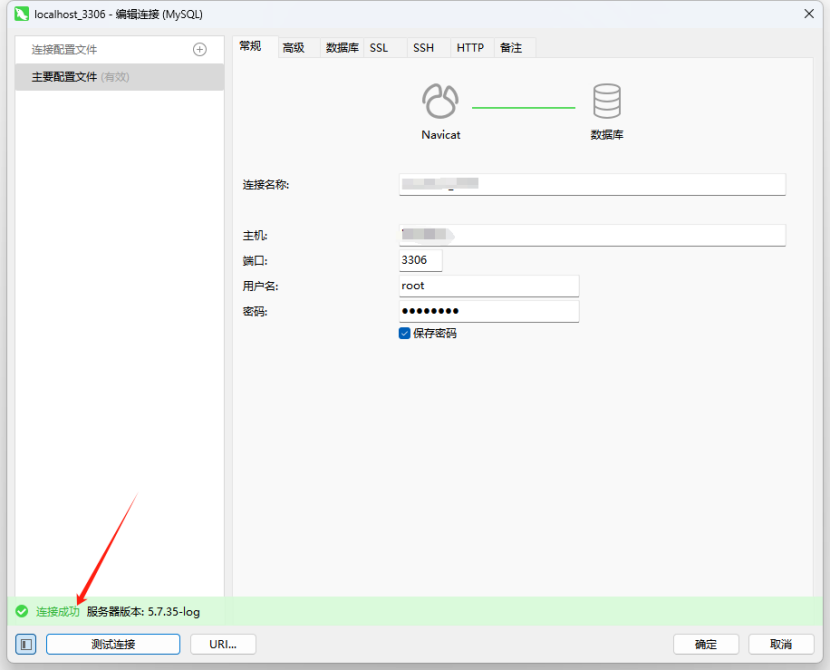
Task: Click the plus icon to add connection profile
Action: point(199,48)
